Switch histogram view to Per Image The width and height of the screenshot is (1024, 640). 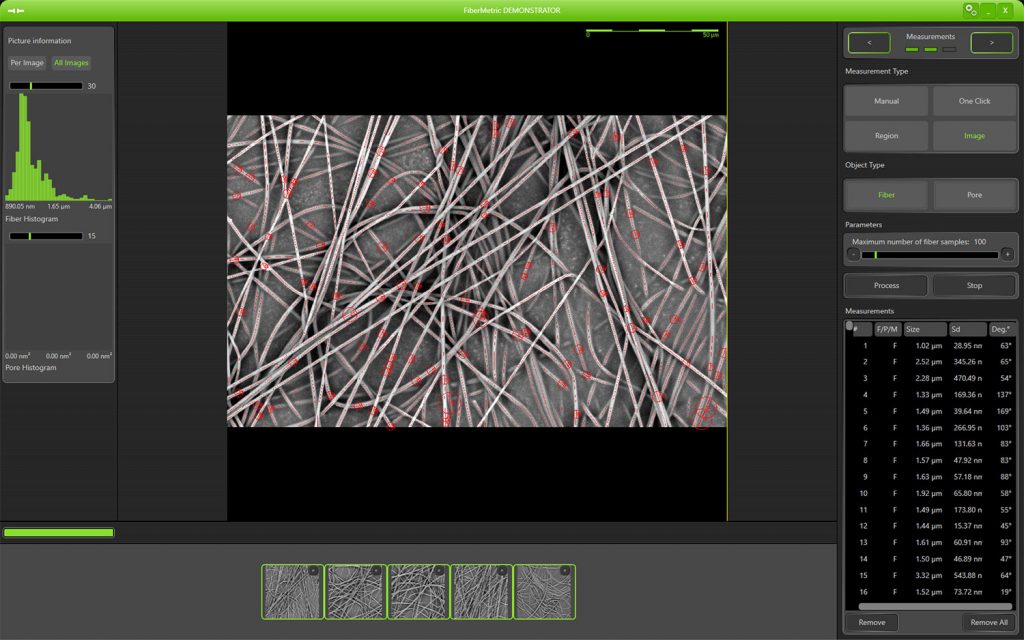pyautogui.click(x=27, y=63)
